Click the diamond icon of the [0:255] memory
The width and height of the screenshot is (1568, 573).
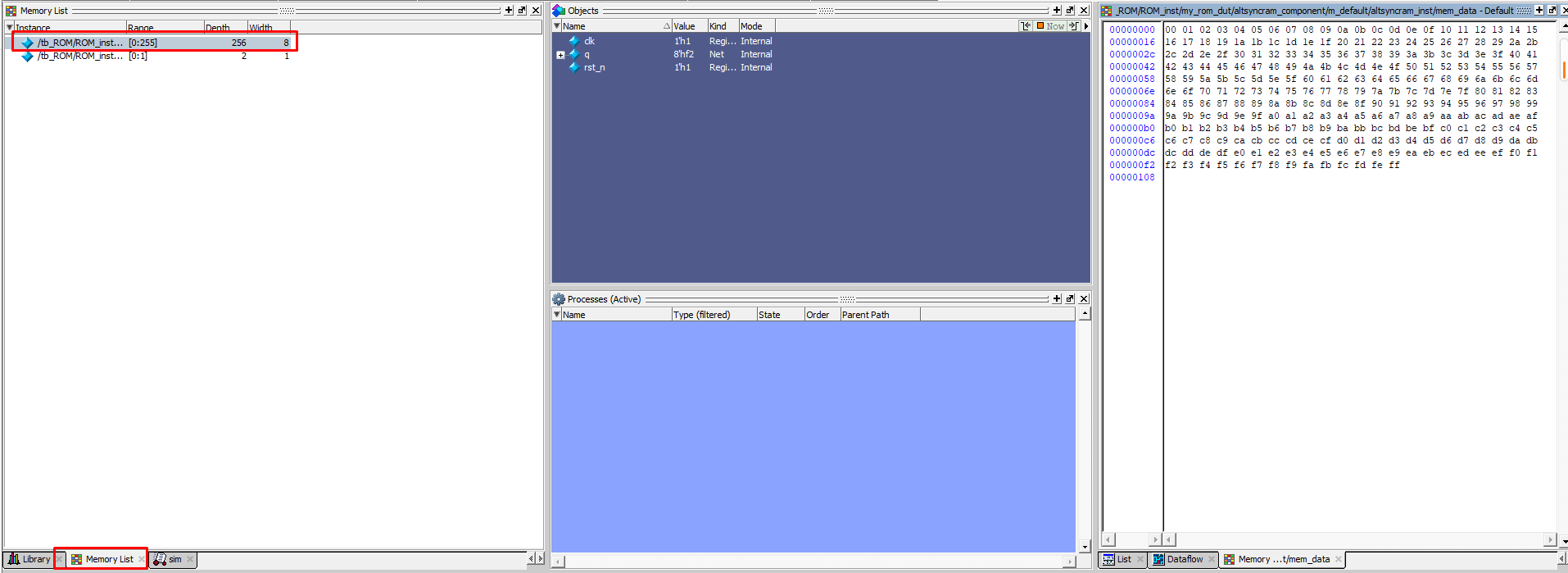(28, 43)
